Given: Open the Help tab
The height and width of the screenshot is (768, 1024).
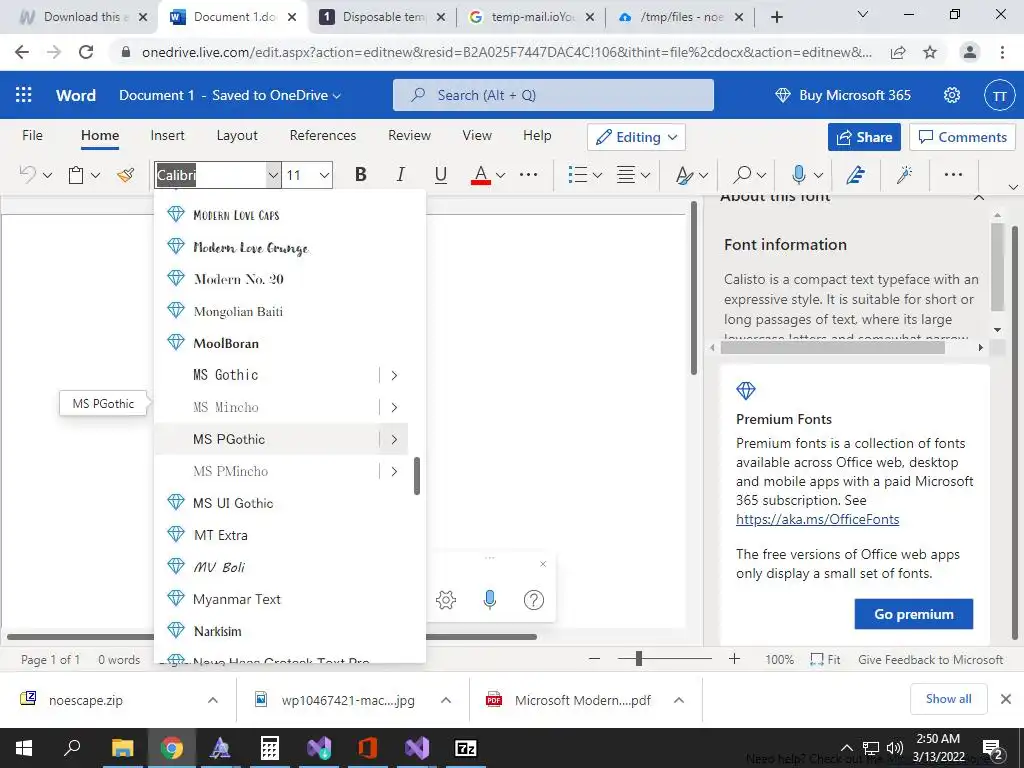Looking at the screenshot, I should pyautogui.click(x=537, y=135).
